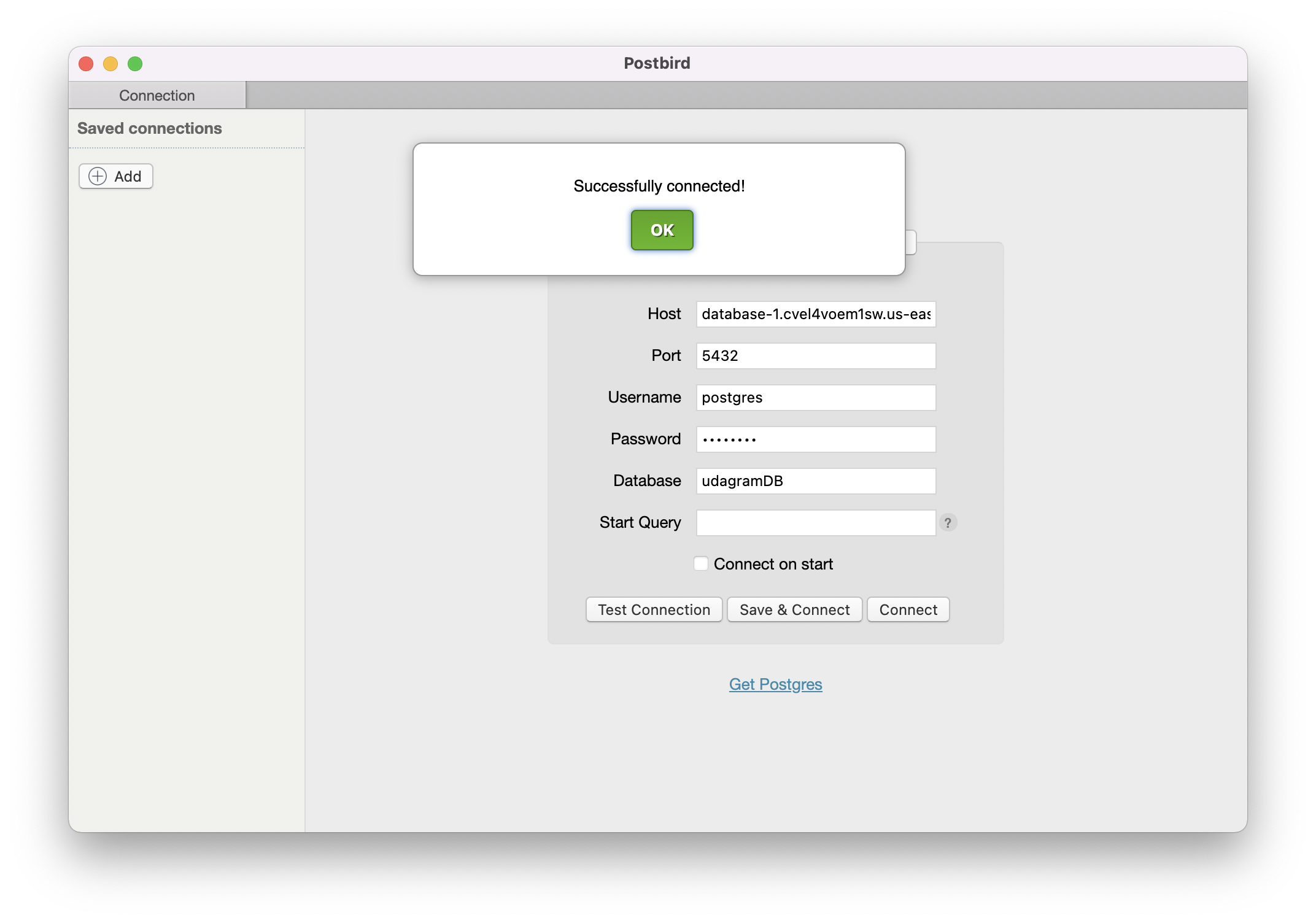Click the Username field showing postgres
Image resolution: width=1316 pixels, height=923 pixels.
(815, 398)
